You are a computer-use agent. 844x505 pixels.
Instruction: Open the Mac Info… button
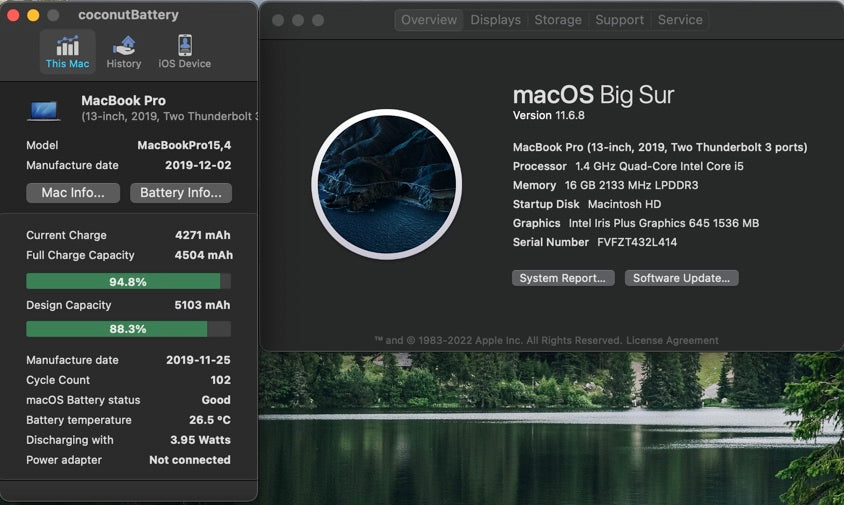(x=73, y=193)
